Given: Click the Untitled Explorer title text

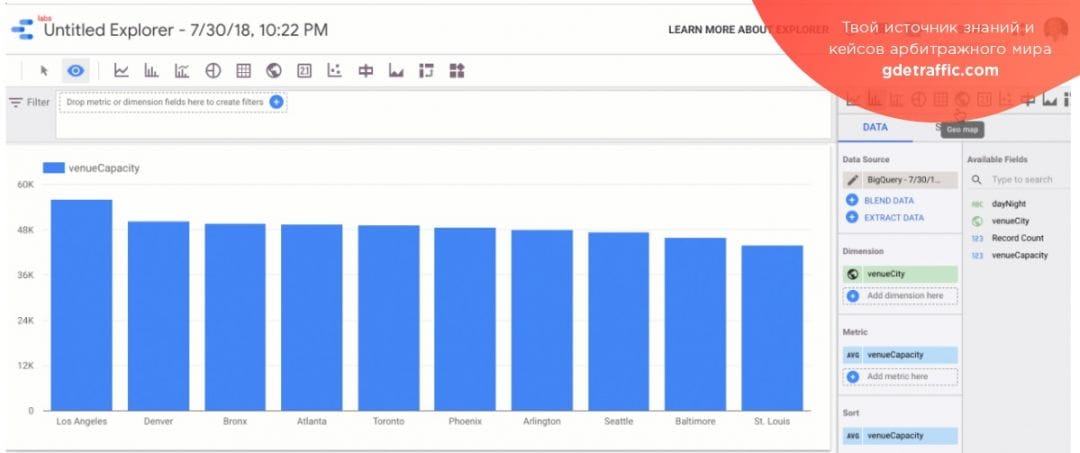Looking at the screenshot, I should point(186,30).
